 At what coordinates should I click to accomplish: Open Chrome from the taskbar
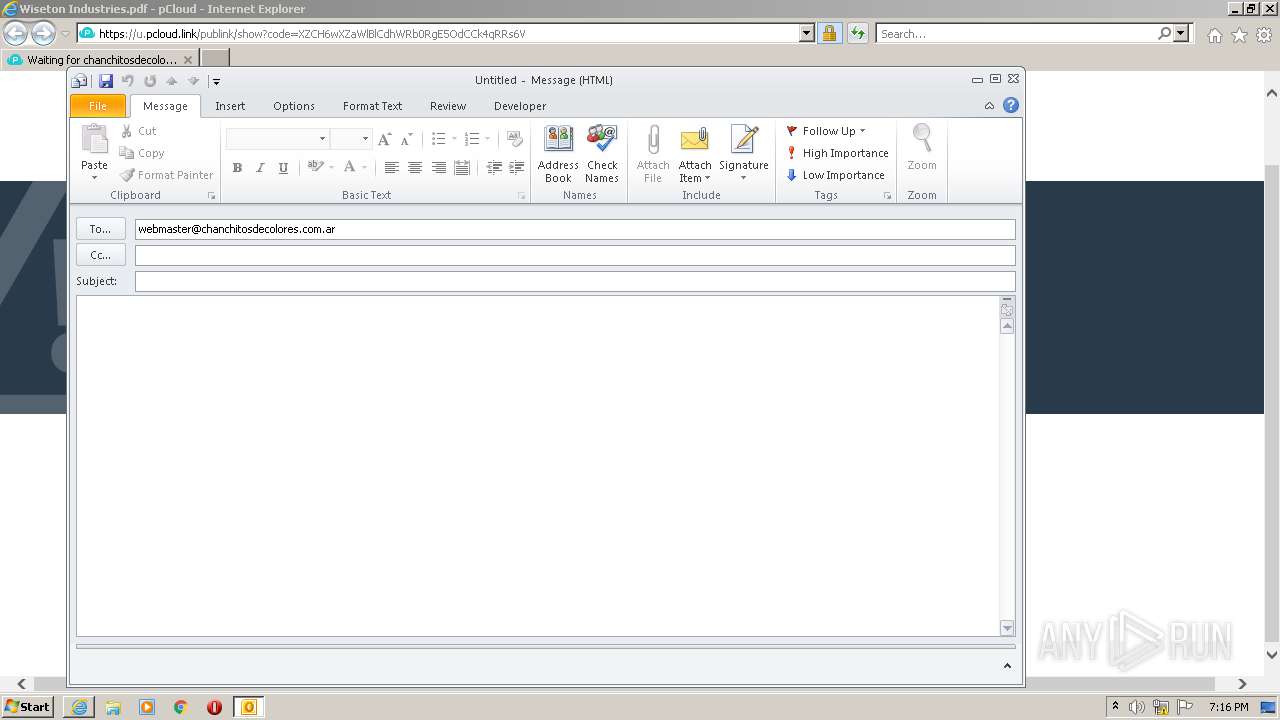(181, 707)
